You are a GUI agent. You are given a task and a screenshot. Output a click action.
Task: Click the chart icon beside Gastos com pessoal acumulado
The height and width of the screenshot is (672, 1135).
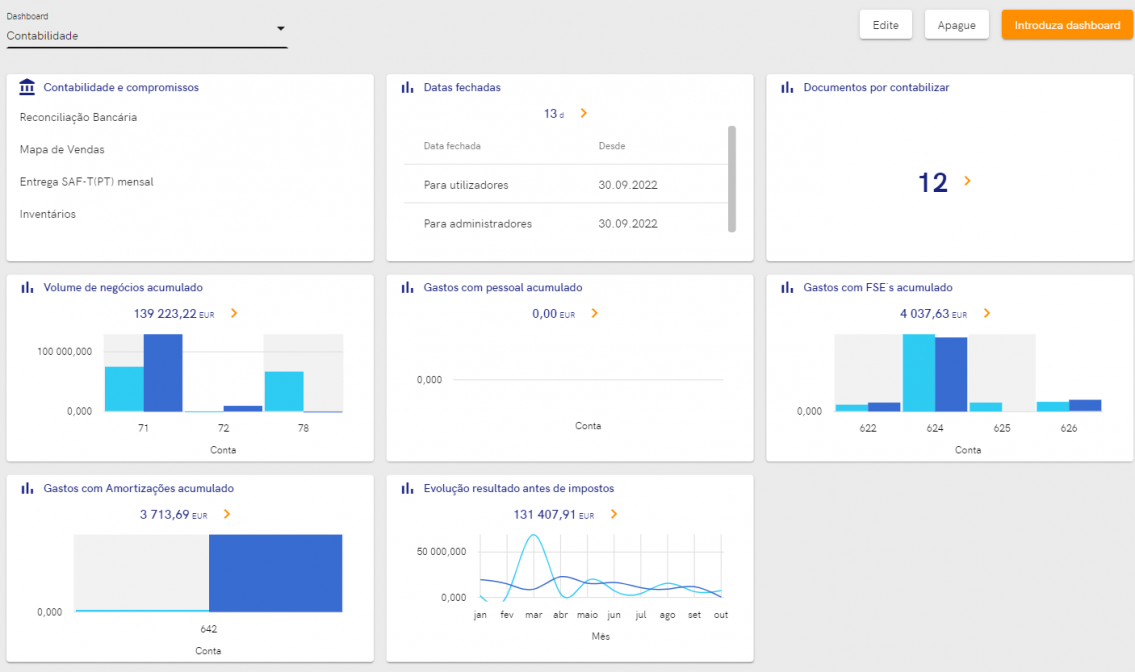point(408,287)
